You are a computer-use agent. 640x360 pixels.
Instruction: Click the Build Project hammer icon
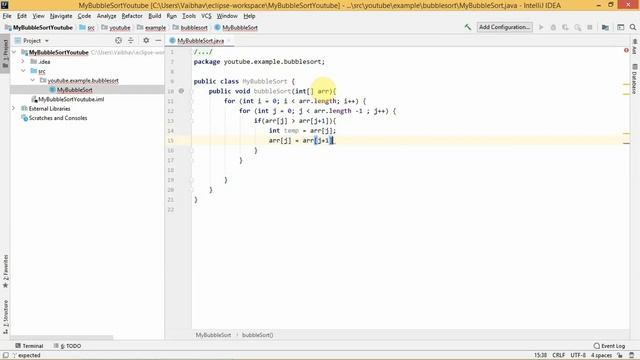coord(468,27)
